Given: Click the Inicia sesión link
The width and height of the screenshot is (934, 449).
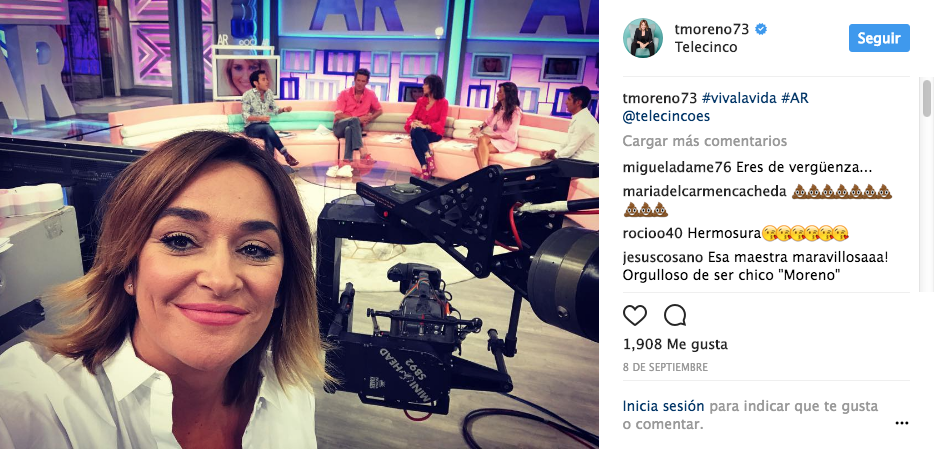Looking at the screenshot, I should (x=664, y=406).
